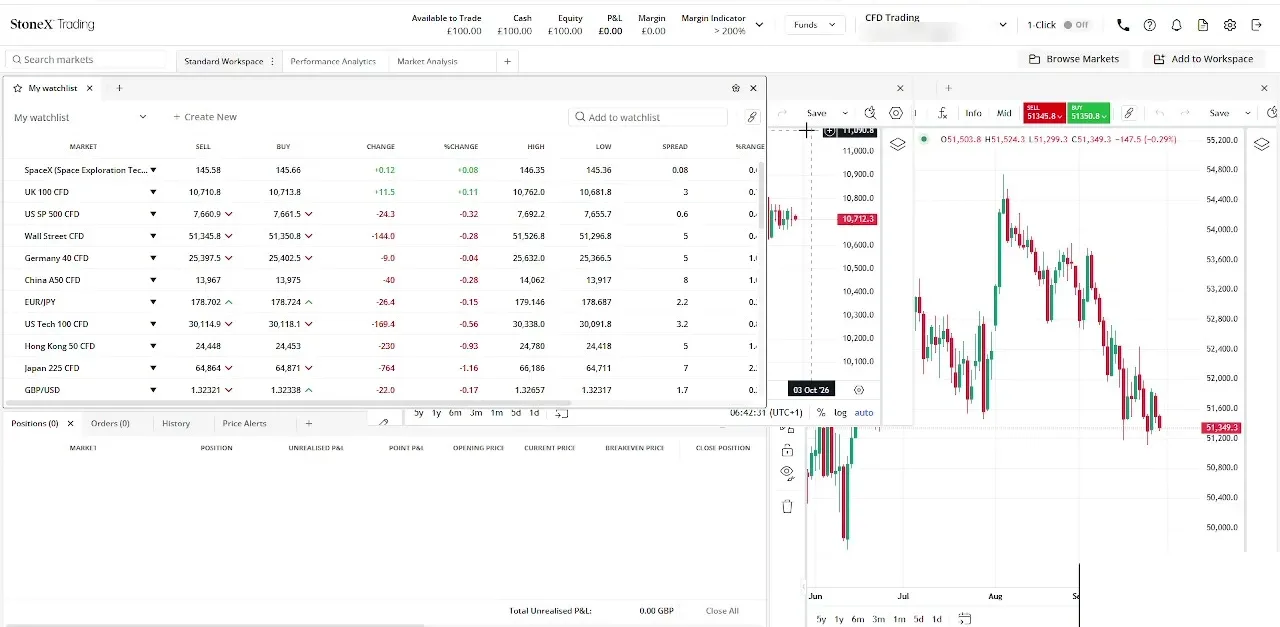The height and width of the screenshot is (627, 1280).
Task: Toggle the green status dot near OHLC values
Action: tap(923, 139)
